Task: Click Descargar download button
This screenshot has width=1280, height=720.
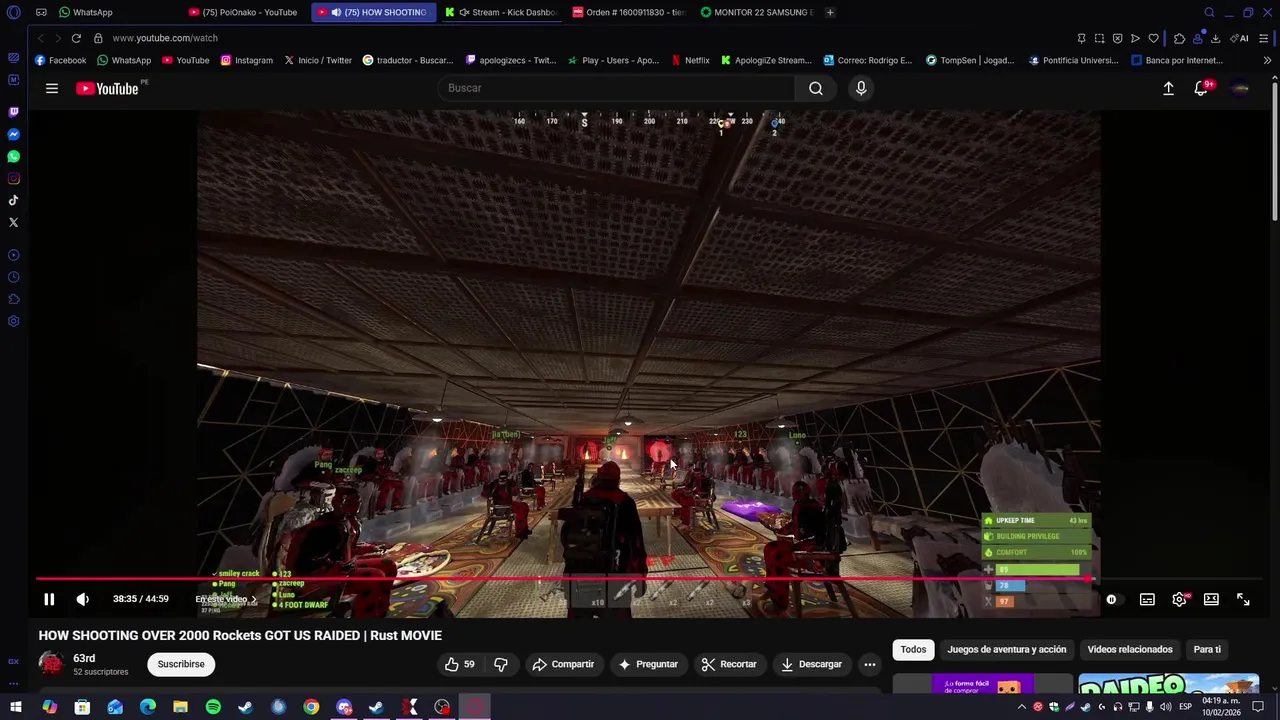Action: (x=811, y=664)
